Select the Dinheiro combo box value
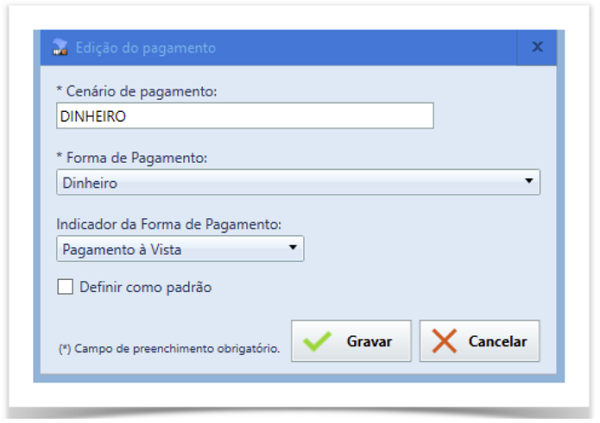 (x=90, y=182)
